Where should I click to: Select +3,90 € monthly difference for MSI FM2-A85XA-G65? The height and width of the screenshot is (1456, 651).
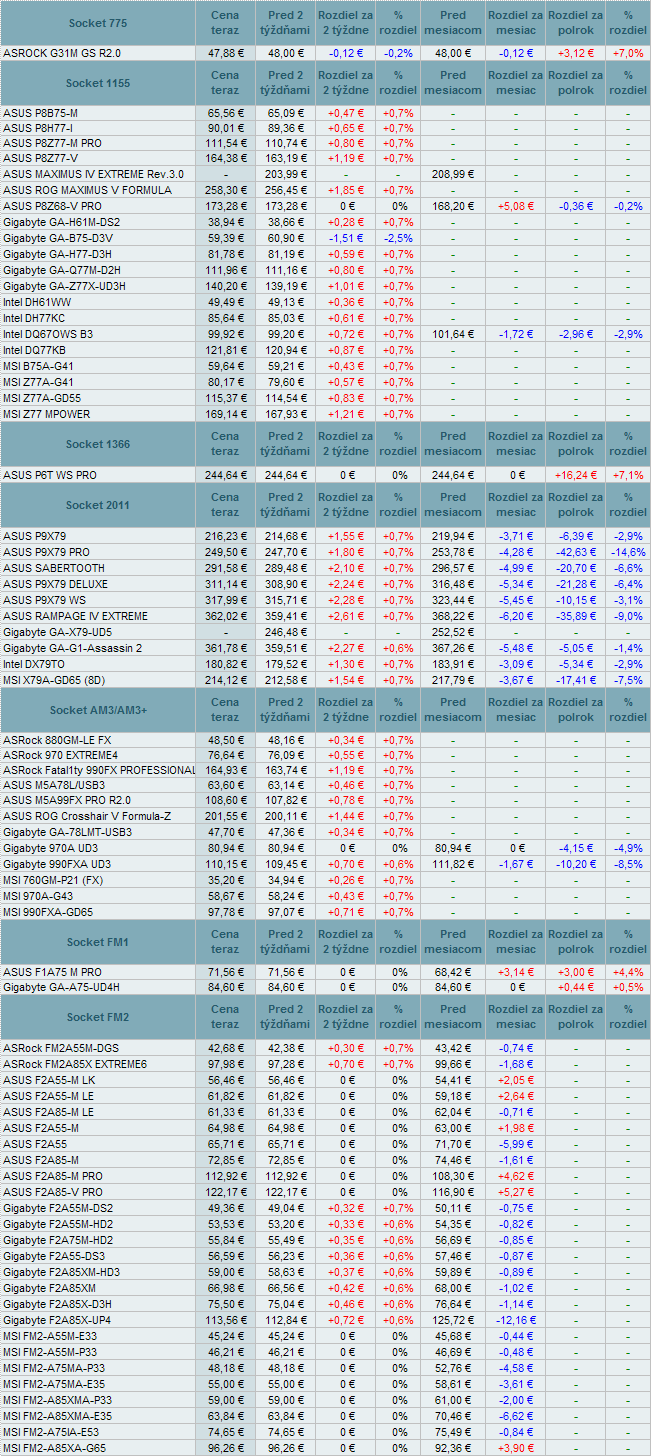pos(516,1448)
